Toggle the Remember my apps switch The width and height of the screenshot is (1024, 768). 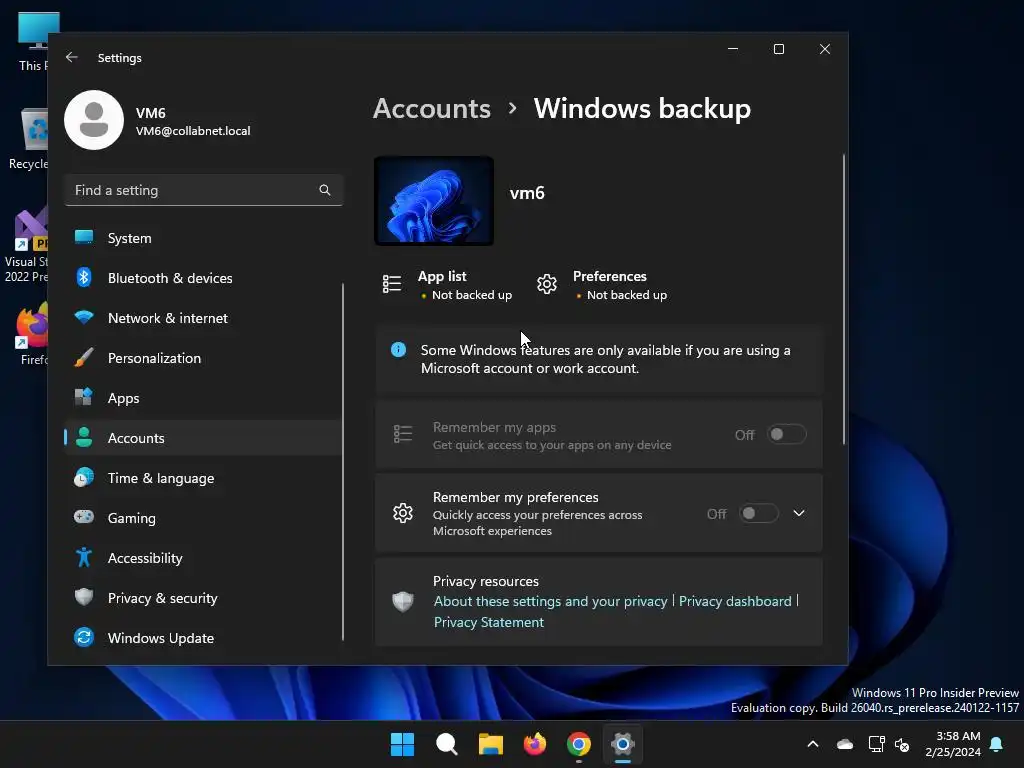pos(786,434)
